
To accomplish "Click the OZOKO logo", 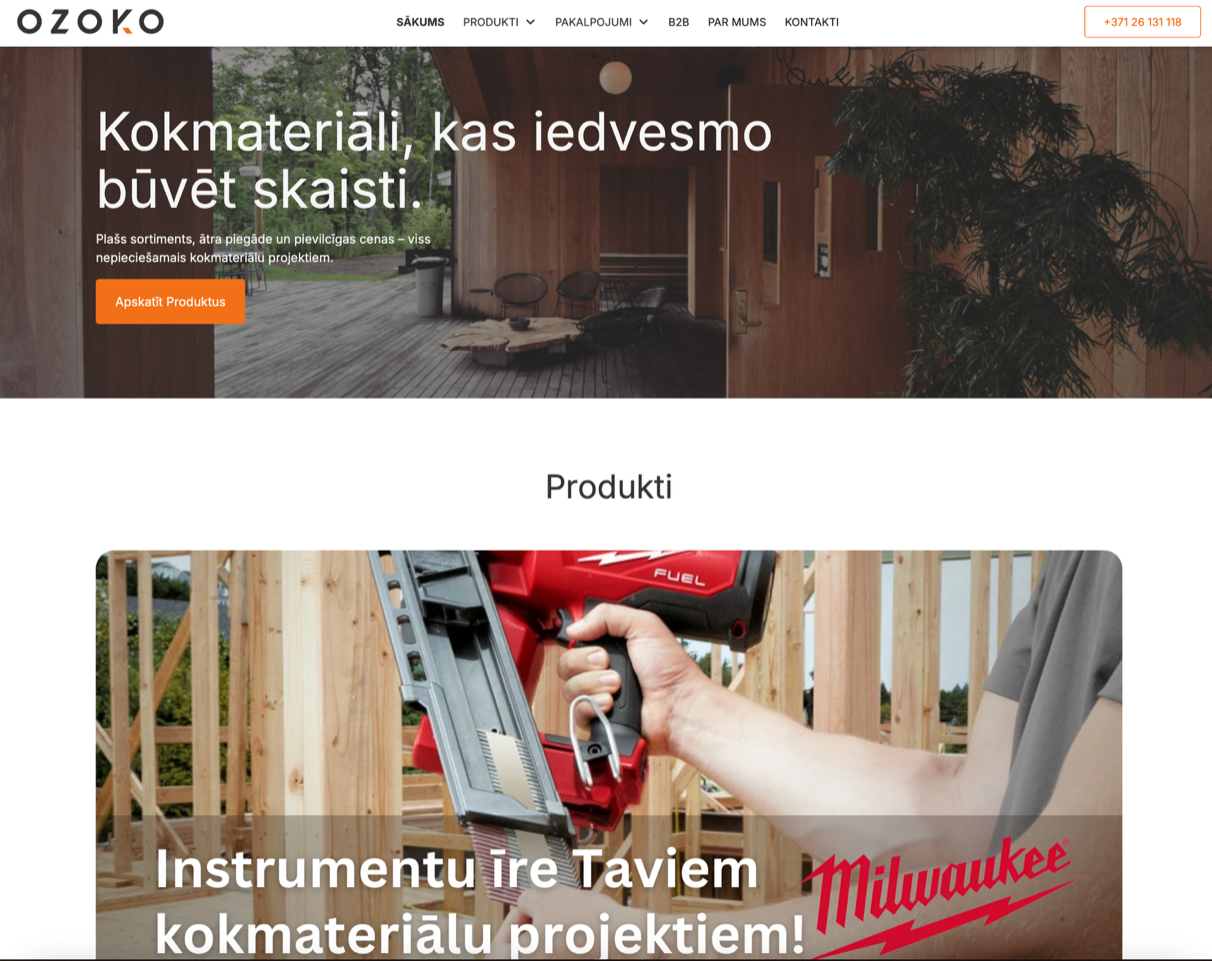I will 90,21.
